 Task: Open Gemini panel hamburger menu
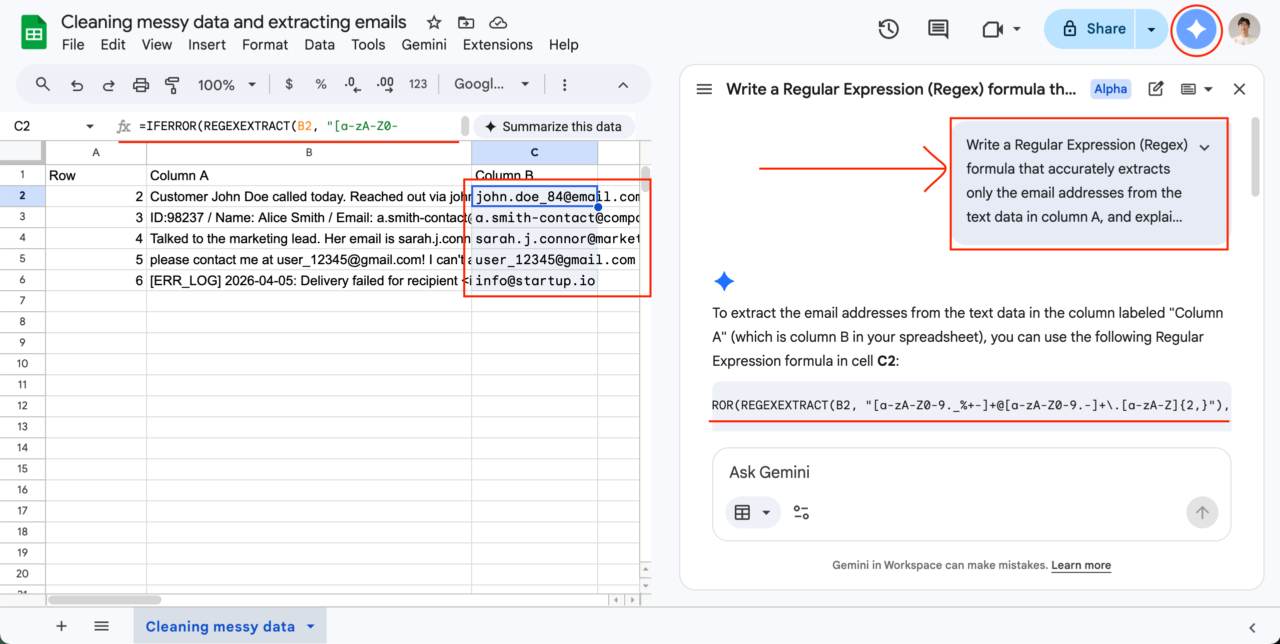pos(704,89)
